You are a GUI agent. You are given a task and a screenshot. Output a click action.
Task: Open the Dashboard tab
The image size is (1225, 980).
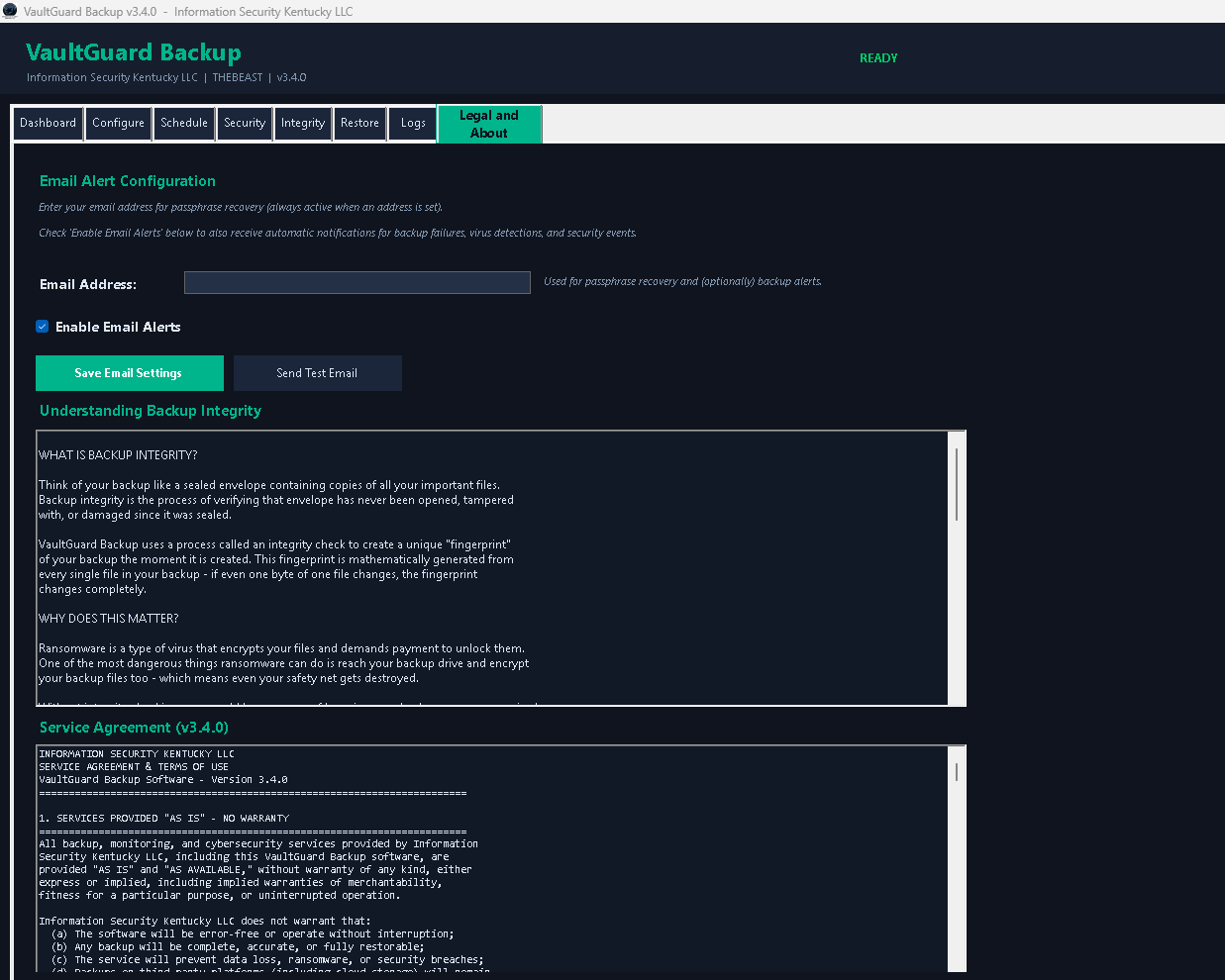pos(48,124)
